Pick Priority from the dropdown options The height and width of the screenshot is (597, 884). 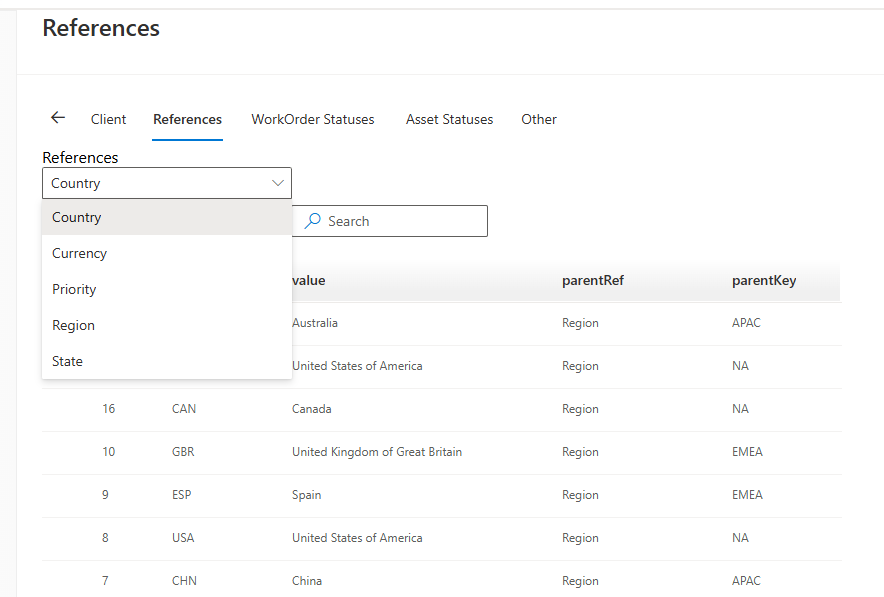pos(167,290)
